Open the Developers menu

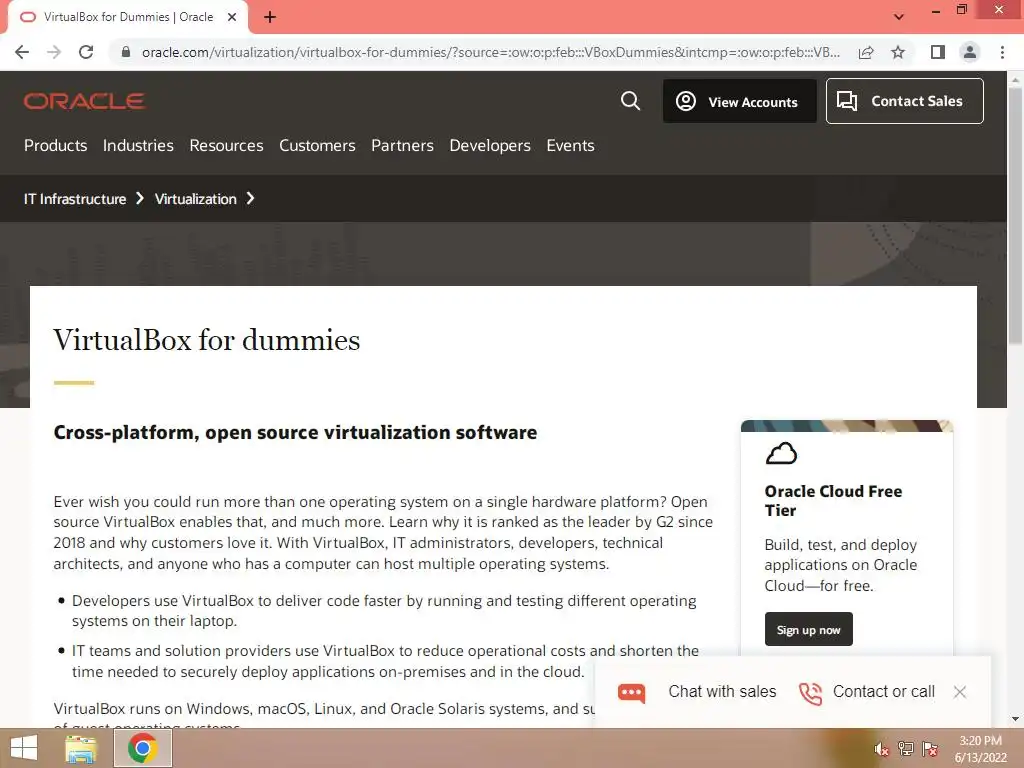click(490, 146)
